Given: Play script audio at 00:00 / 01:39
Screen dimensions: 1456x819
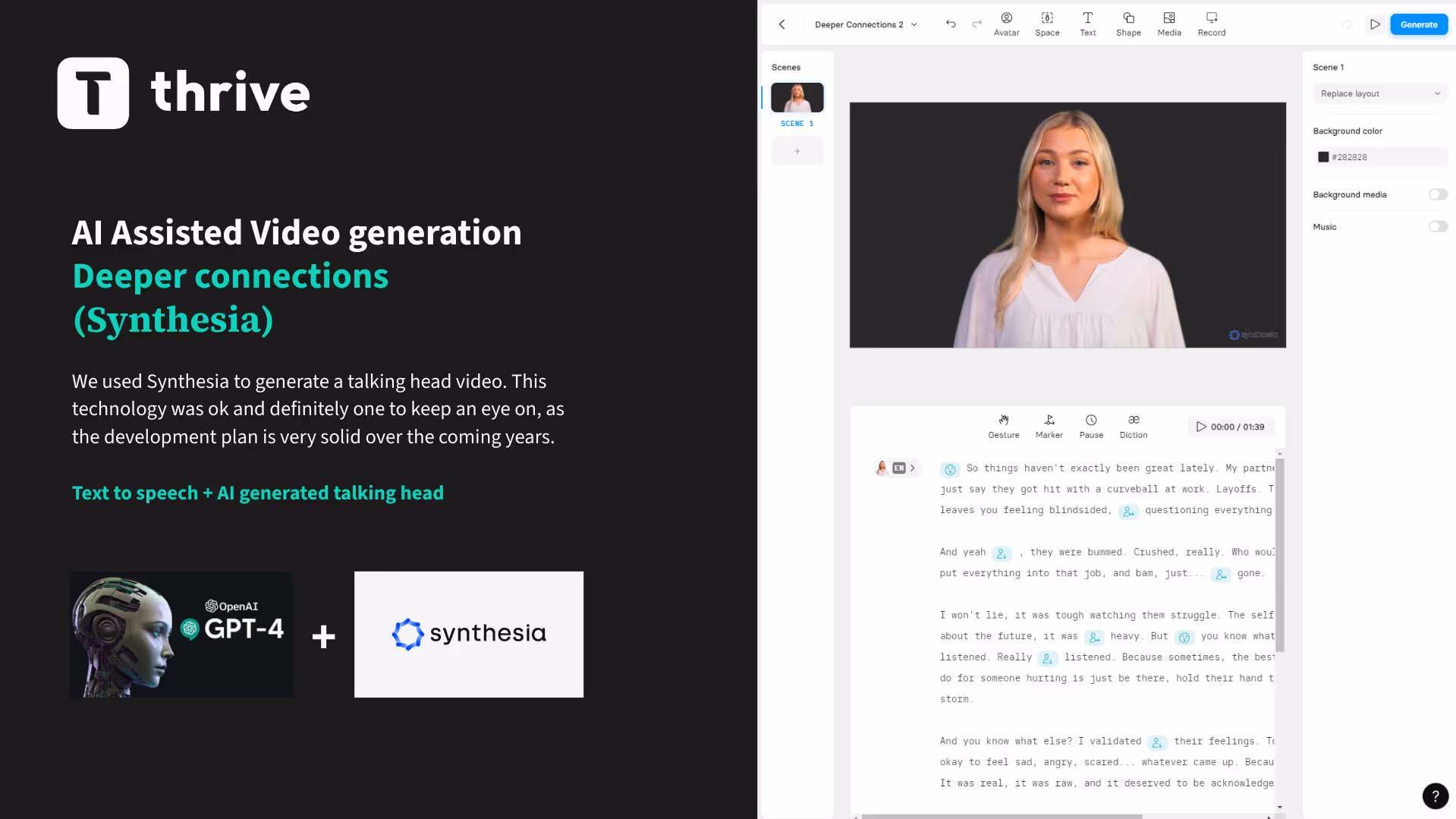Looking at the screenshot, I should (x=1230, y=427).
